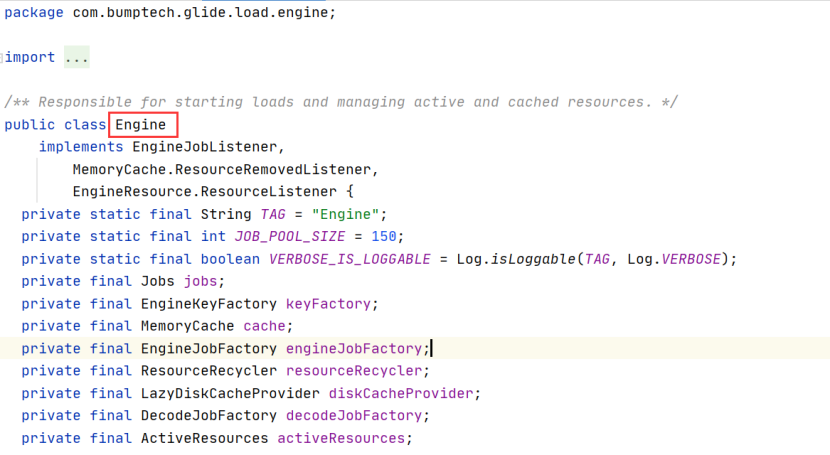The height and width of the screenshot is (455, 830).
Task: Click the engineJobFactory field name
Action: (x=354, y=349)
